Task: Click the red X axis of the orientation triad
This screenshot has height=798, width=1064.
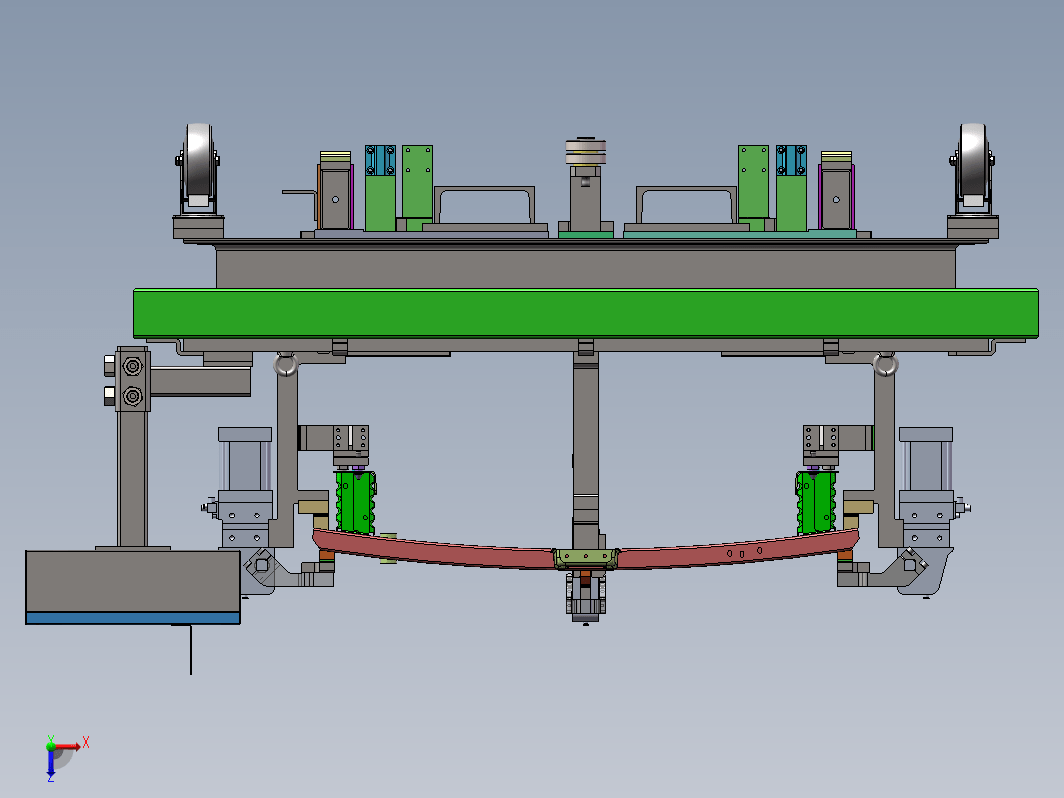Action: point(67,746)
